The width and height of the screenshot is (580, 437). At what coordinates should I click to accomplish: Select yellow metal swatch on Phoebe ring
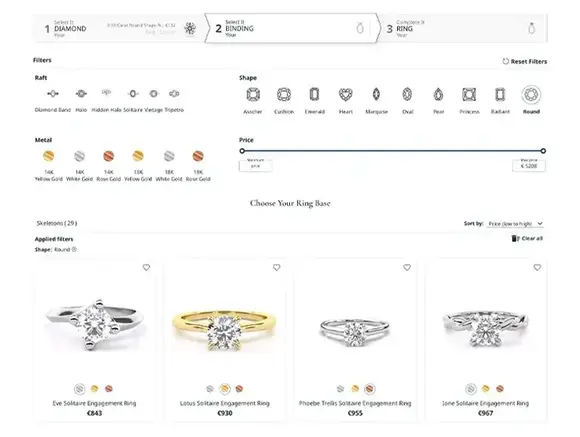pyautogui.click(x=355, y=389)
